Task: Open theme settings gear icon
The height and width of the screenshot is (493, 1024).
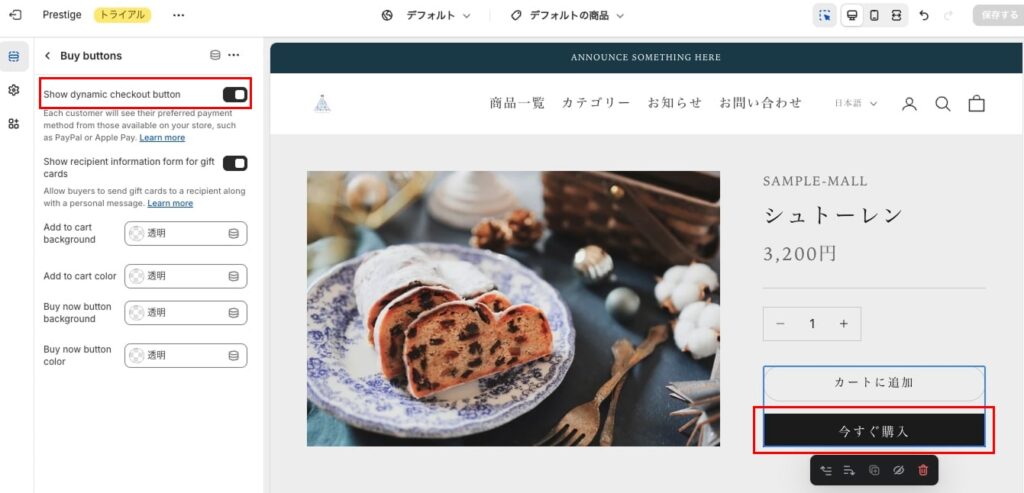Action: tap(14, 90)
